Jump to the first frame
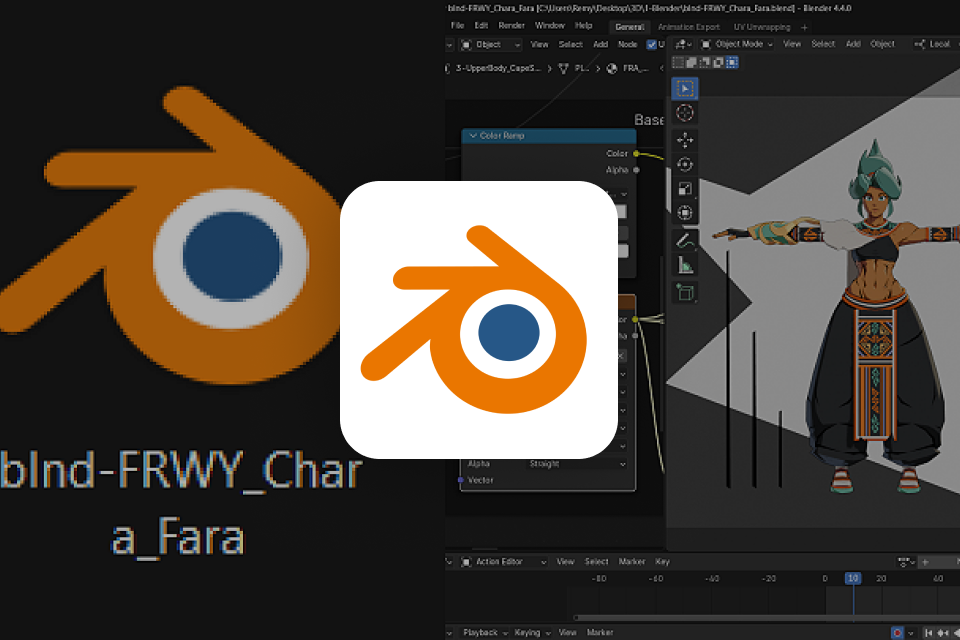Viewport: 960px width, 640px height. point(929,633)
